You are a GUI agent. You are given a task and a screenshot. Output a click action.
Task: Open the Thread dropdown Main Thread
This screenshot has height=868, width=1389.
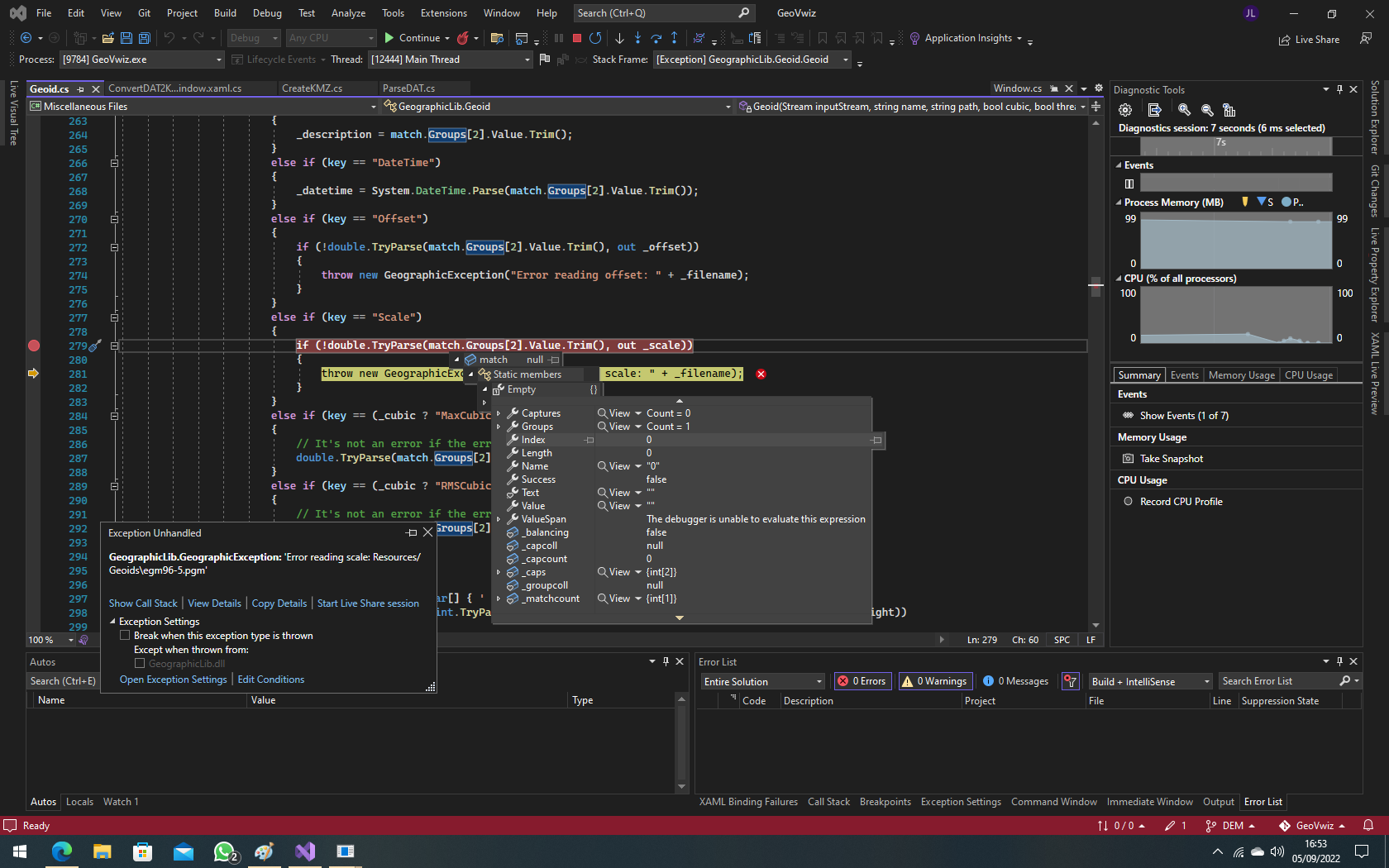click(x=450, y=60)
